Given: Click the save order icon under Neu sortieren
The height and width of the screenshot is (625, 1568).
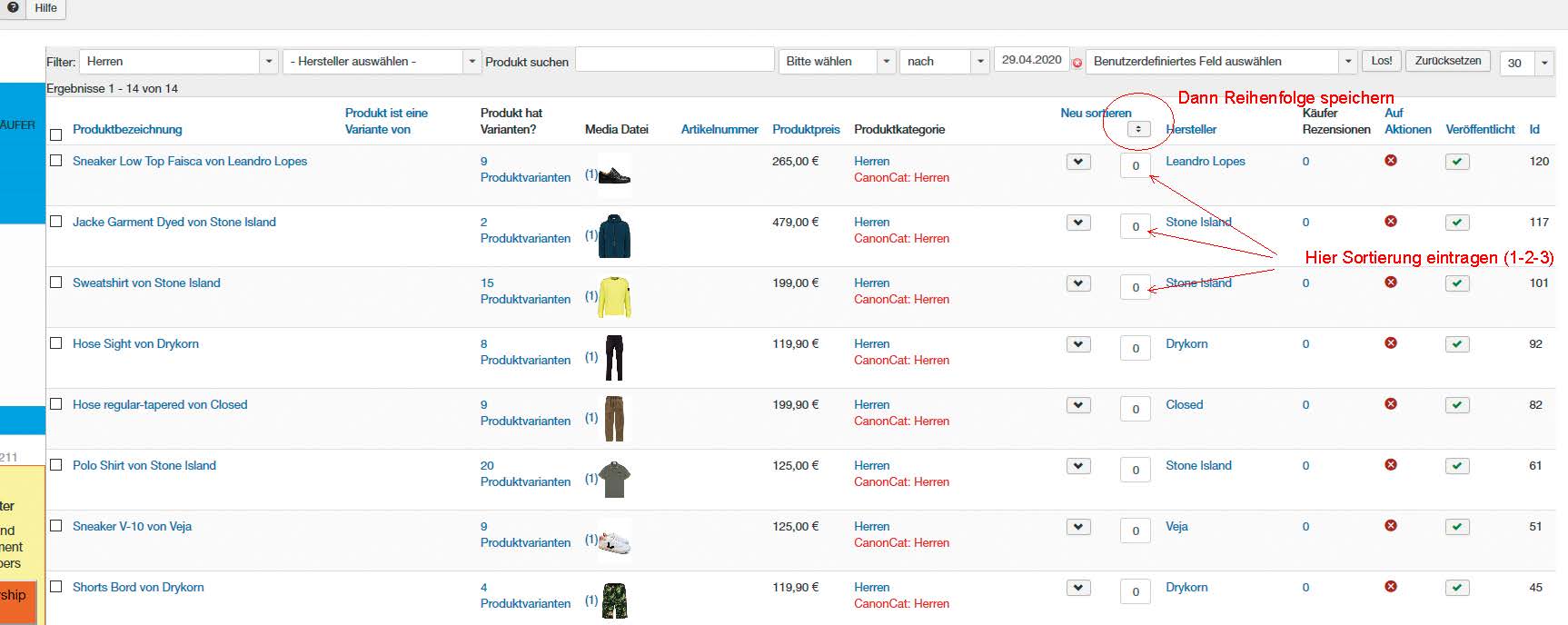Looking at the screenshot, I should (x=1138, y=129).
